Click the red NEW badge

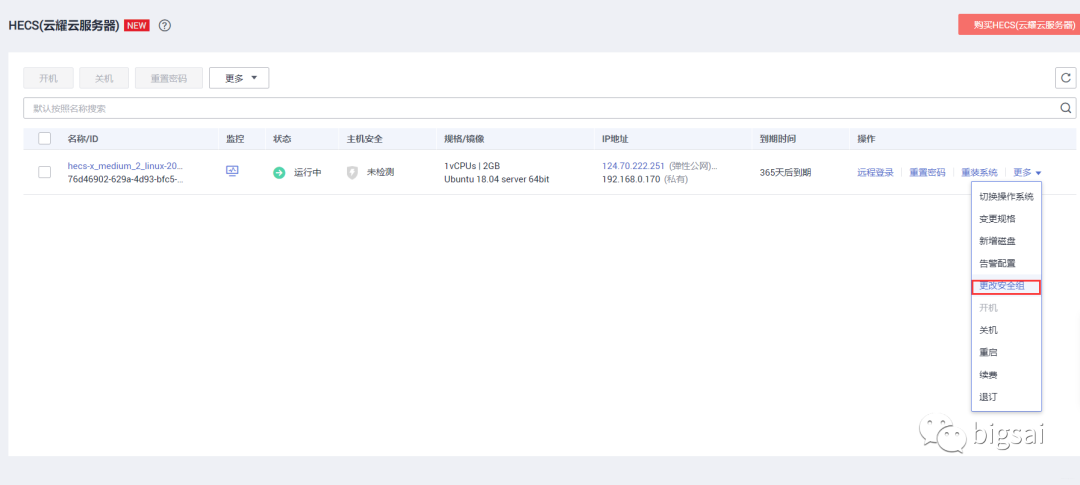[x=137, y=25]
